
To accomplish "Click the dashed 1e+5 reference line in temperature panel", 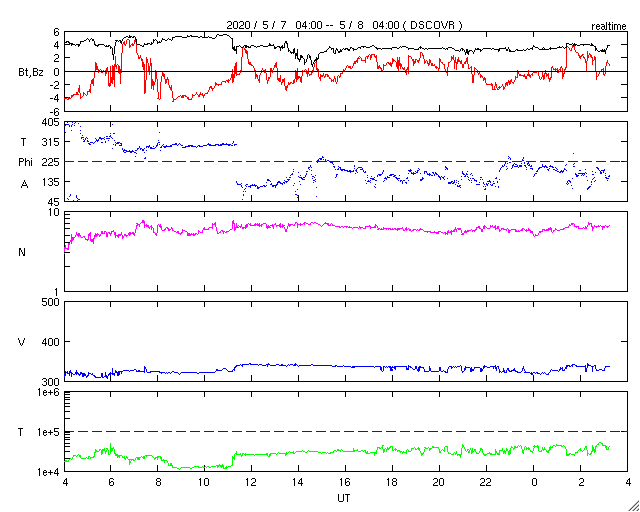I will (346, 432).
